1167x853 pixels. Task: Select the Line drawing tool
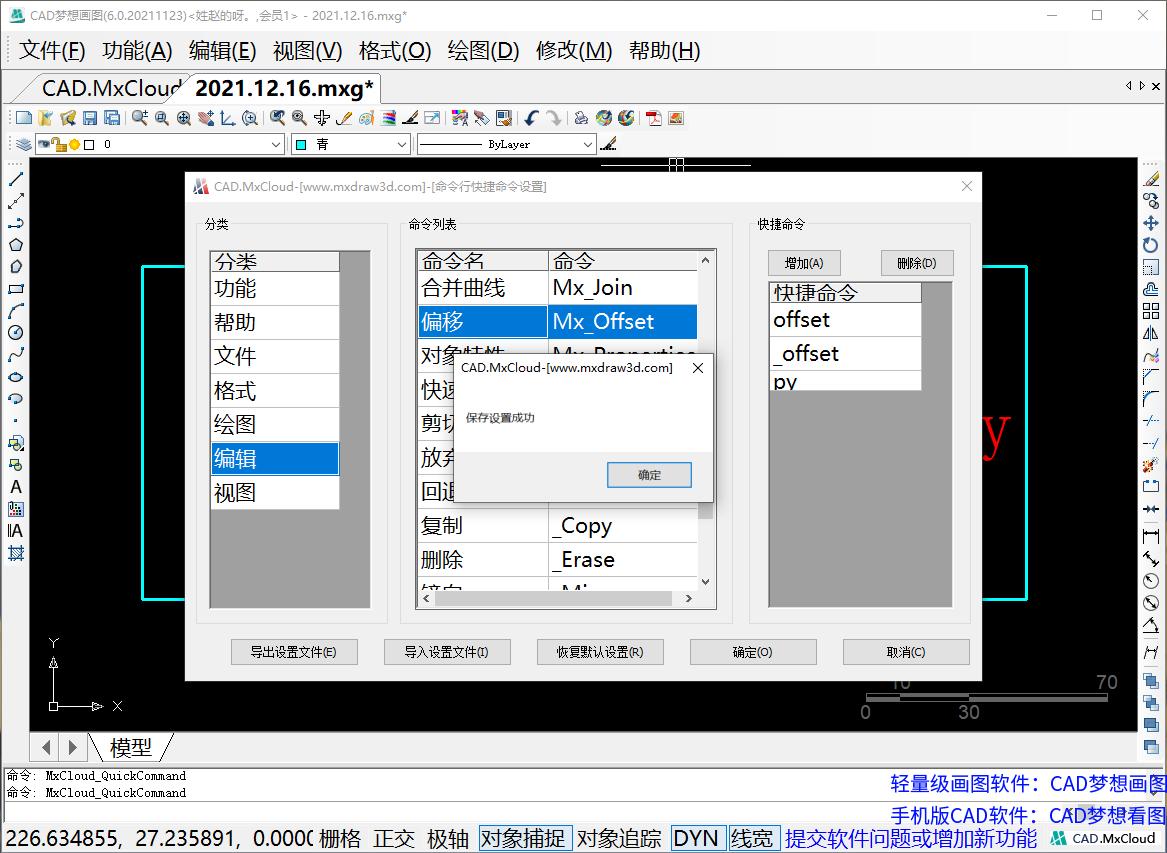click(16, 179)
